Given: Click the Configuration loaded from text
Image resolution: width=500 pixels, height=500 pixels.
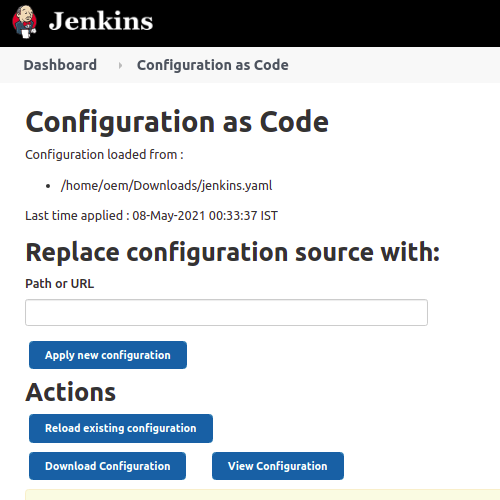Looking at the screenshot, I should click(104, 155).
